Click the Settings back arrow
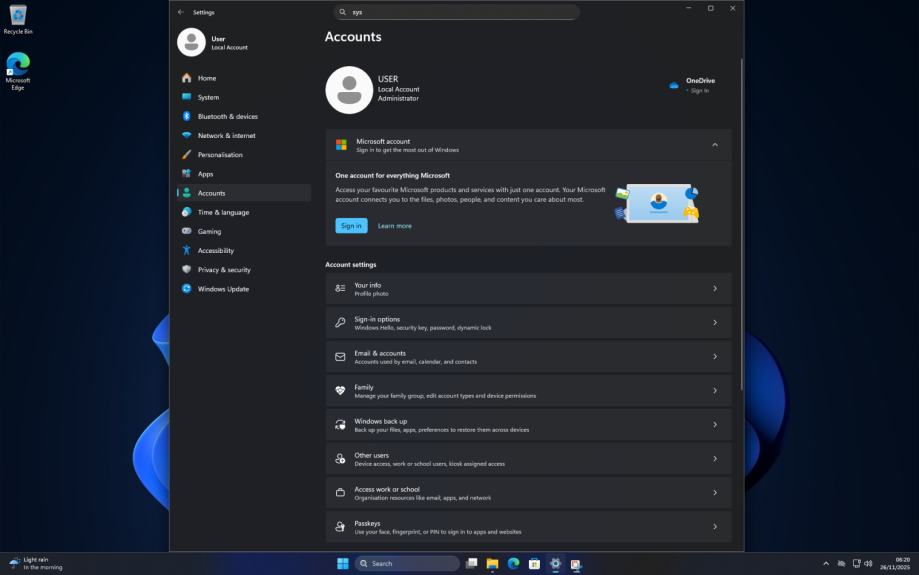Image resolution: width=919 pixels, height=575 pixels. click(180, 12)
